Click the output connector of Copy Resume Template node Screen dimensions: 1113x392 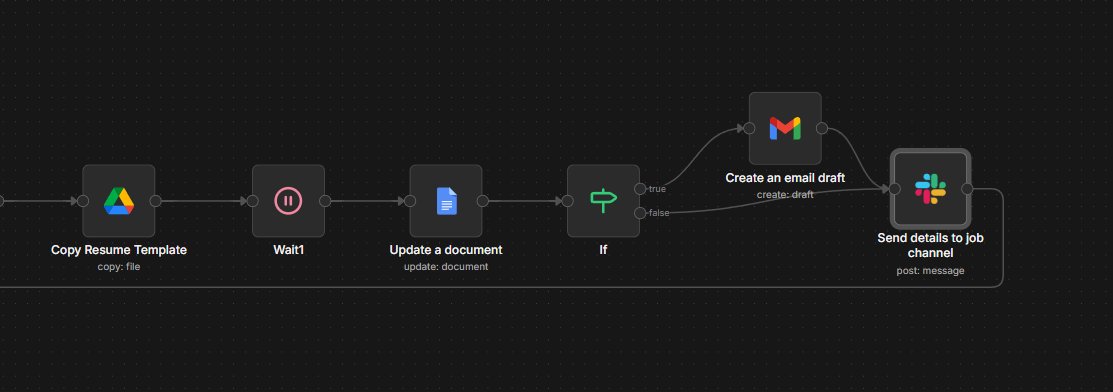(155, 201)
